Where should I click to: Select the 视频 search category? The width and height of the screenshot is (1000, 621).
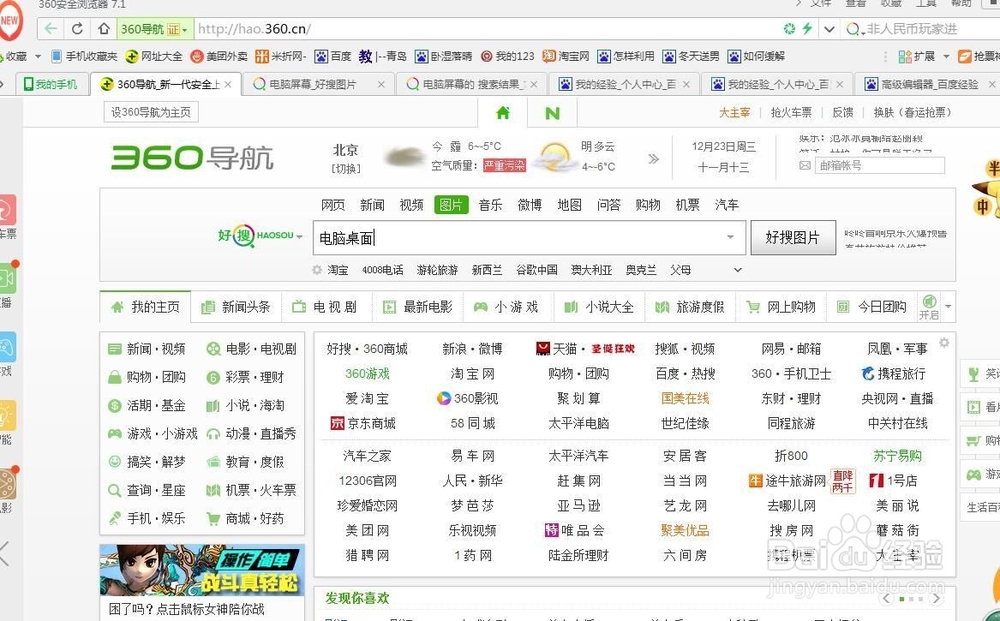[411, 205]
